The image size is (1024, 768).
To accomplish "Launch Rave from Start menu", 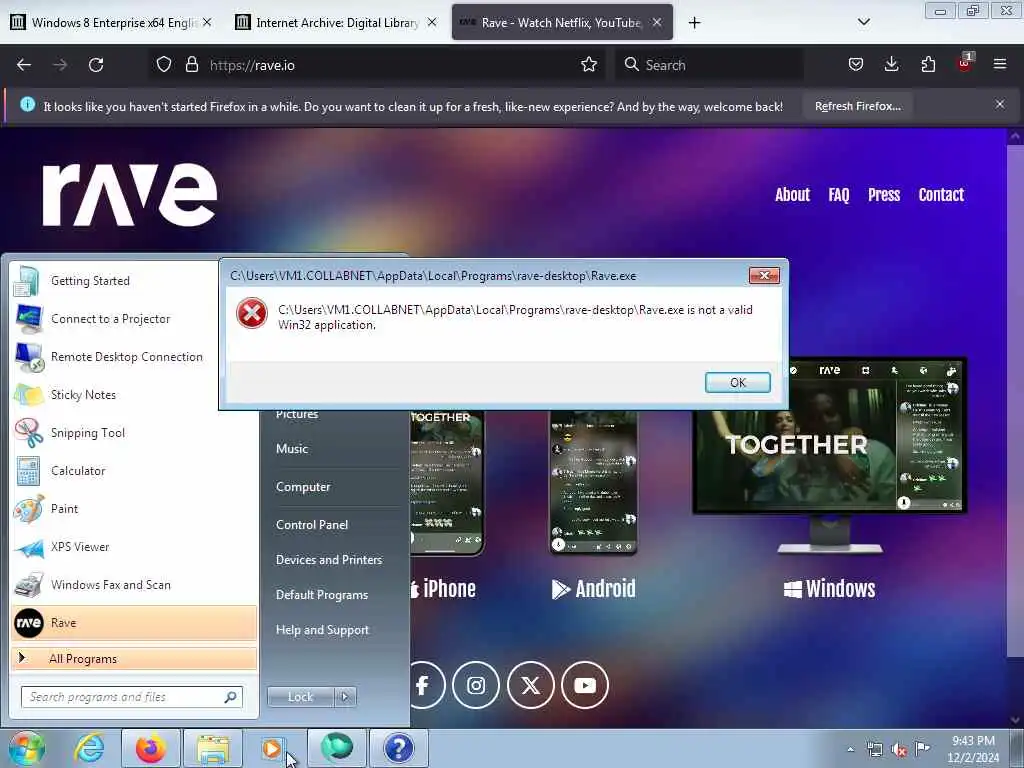I will click(134, 622).
